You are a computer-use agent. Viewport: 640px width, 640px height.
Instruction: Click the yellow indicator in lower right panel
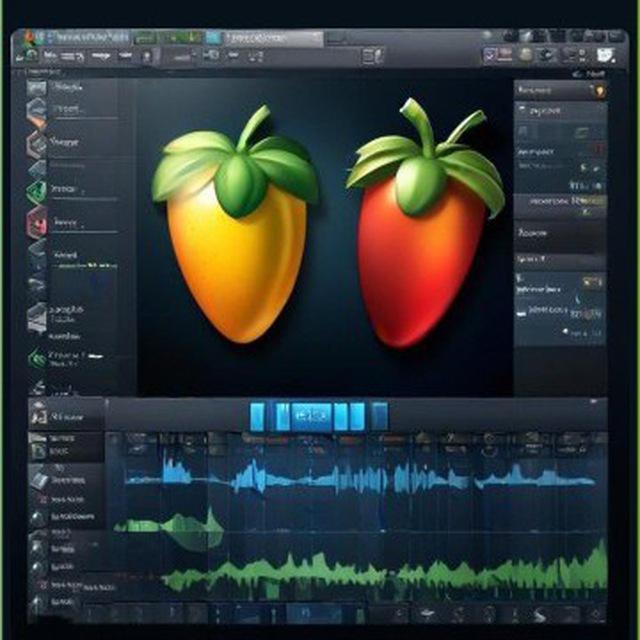[x=592, y=282]
